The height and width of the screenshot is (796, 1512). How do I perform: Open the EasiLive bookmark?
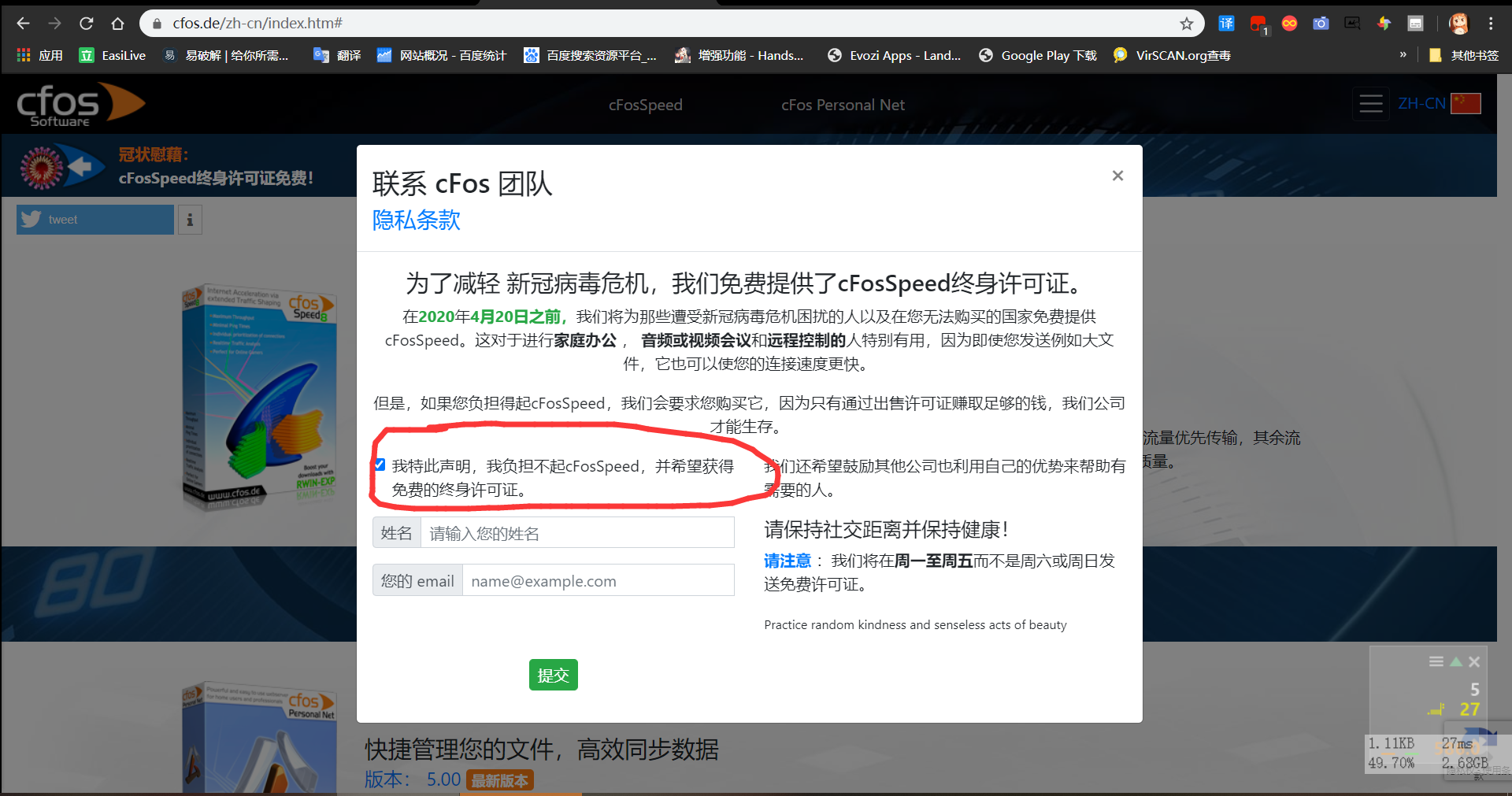coord(113,55)
